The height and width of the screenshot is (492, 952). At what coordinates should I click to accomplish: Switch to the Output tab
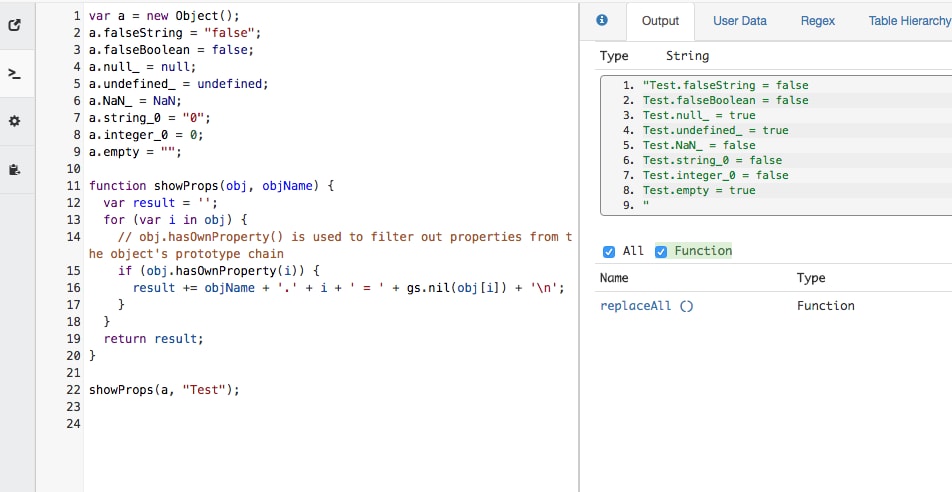click(660, 21)
